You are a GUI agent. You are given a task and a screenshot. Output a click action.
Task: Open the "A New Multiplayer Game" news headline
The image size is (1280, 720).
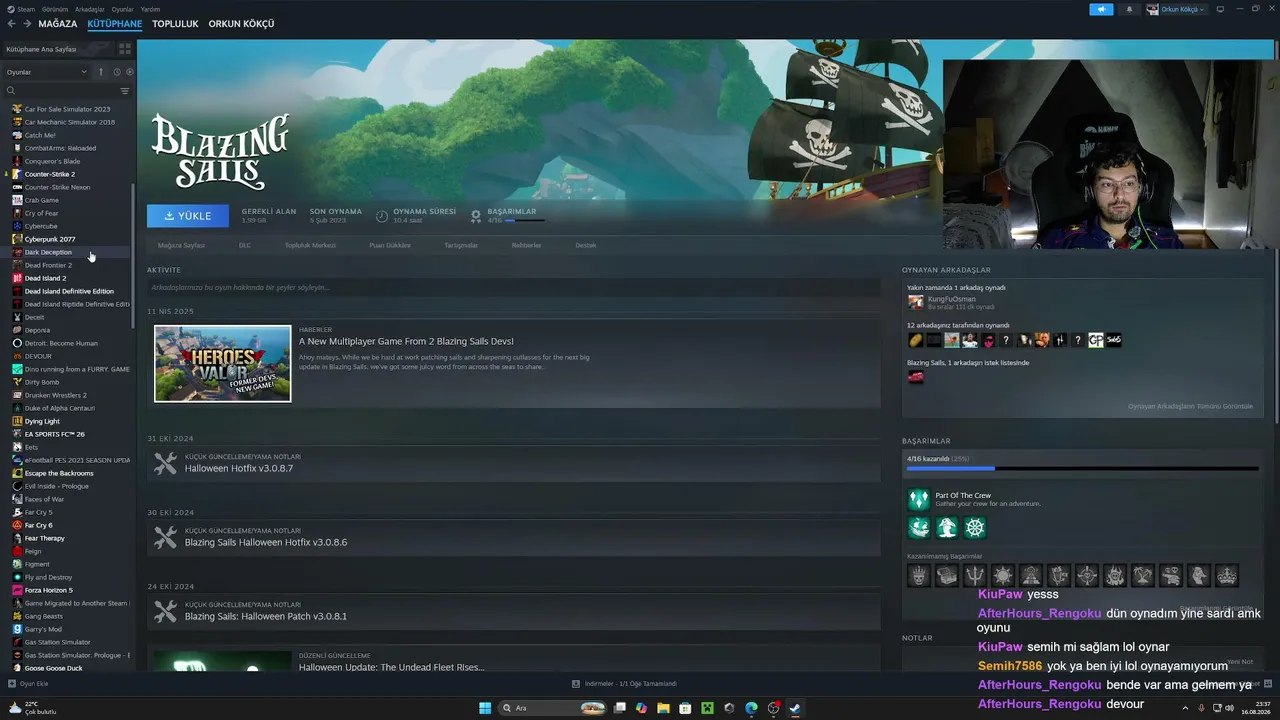coord(406,341)
